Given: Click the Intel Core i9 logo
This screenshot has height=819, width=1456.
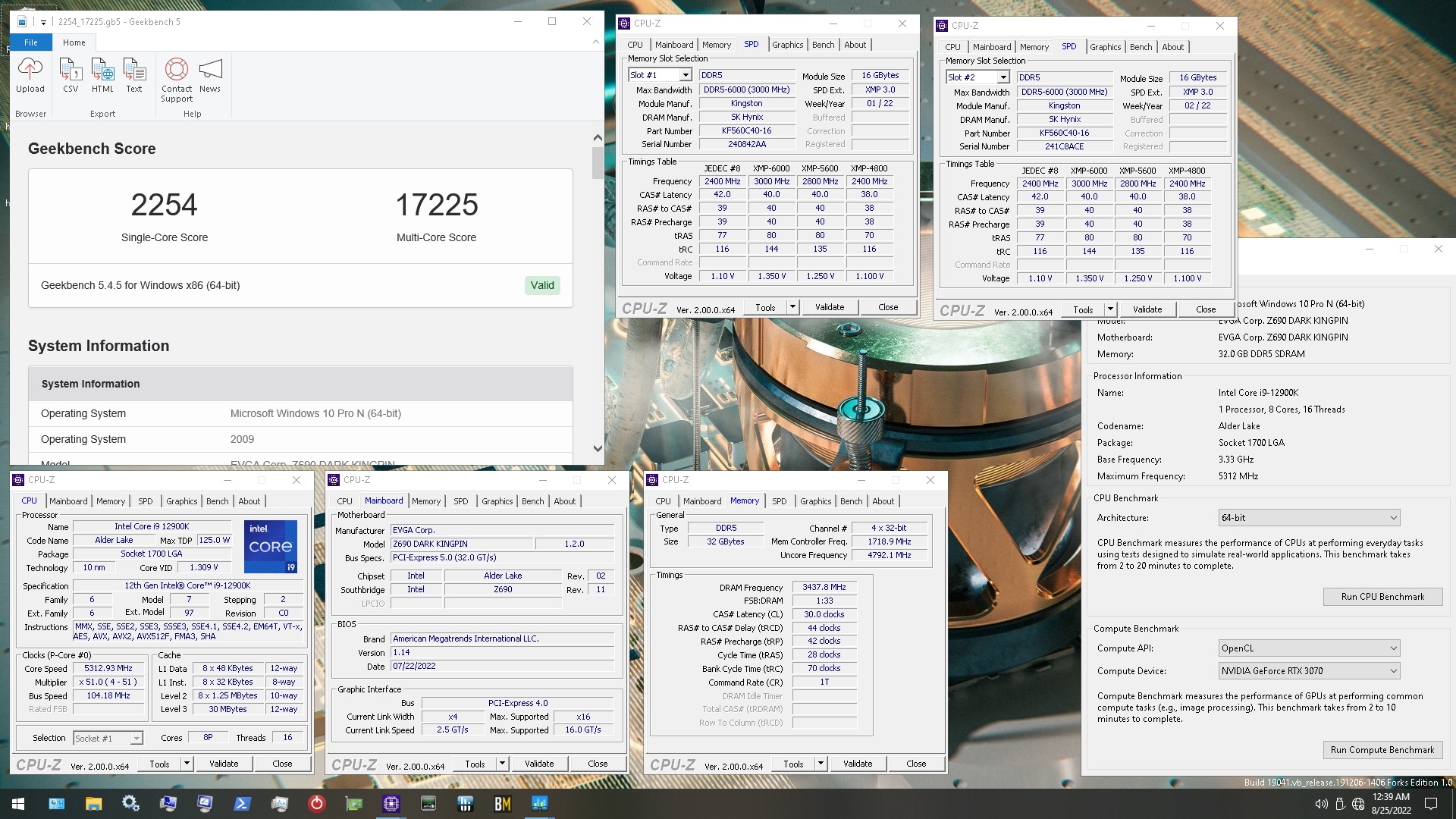Looking at the screenshot, I should tap(271, 546).
